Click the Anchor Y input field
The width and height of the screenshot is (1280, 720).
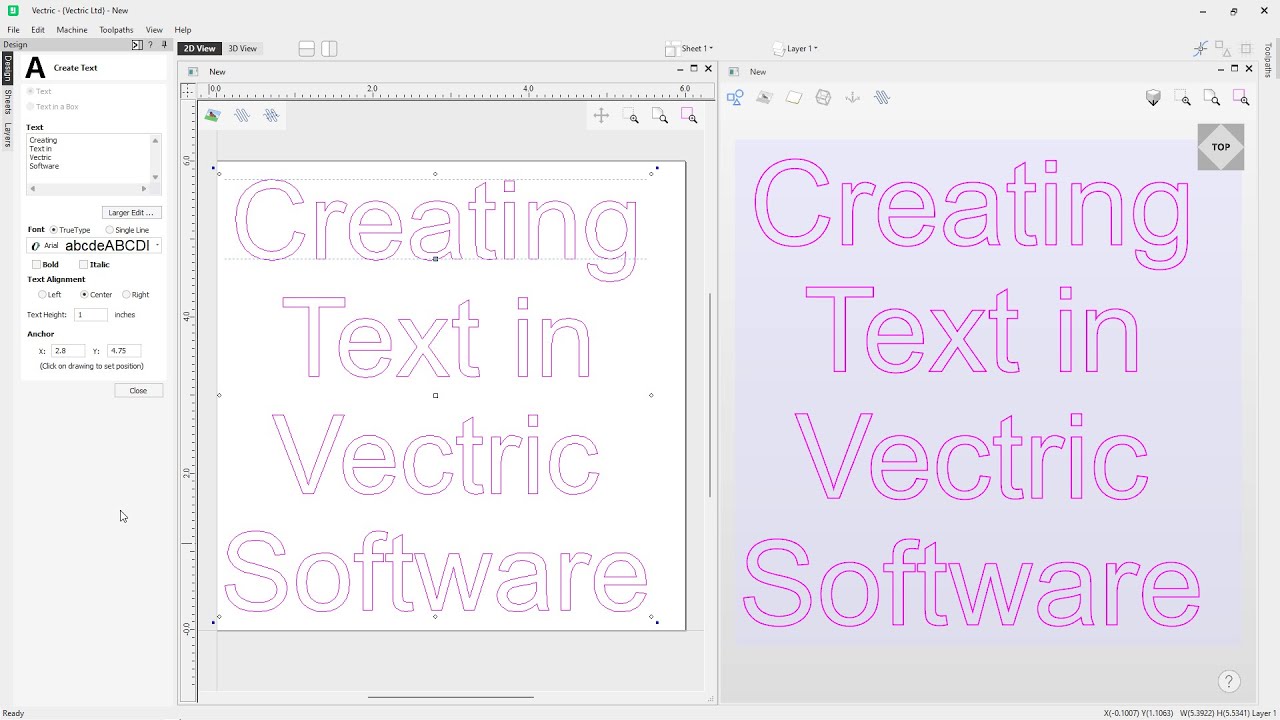pos(124,351)
